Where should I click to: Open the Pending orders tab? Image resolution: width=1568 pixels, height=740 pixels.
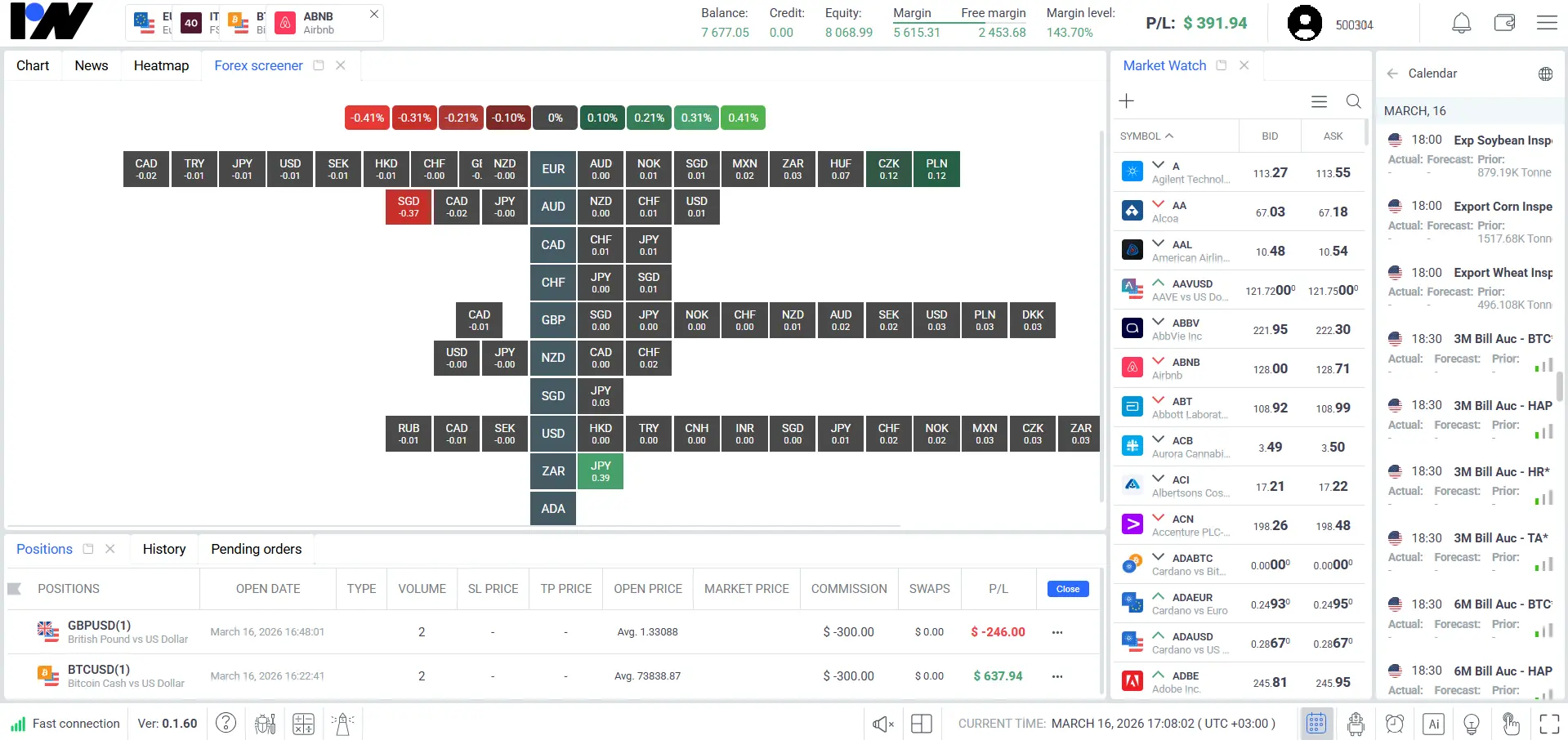256,549
